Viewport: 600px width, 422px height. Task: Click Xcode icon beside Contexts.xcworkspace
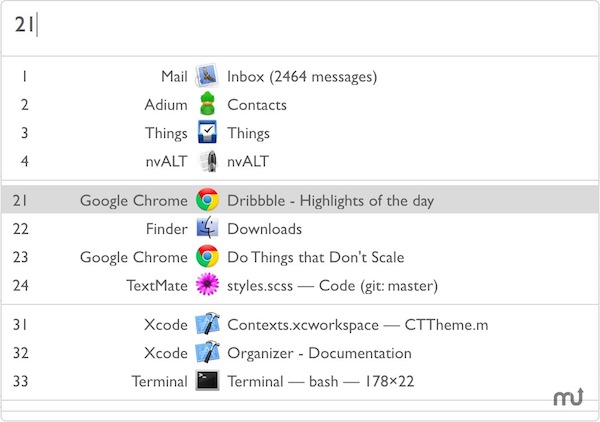click(x=207, y=324)
